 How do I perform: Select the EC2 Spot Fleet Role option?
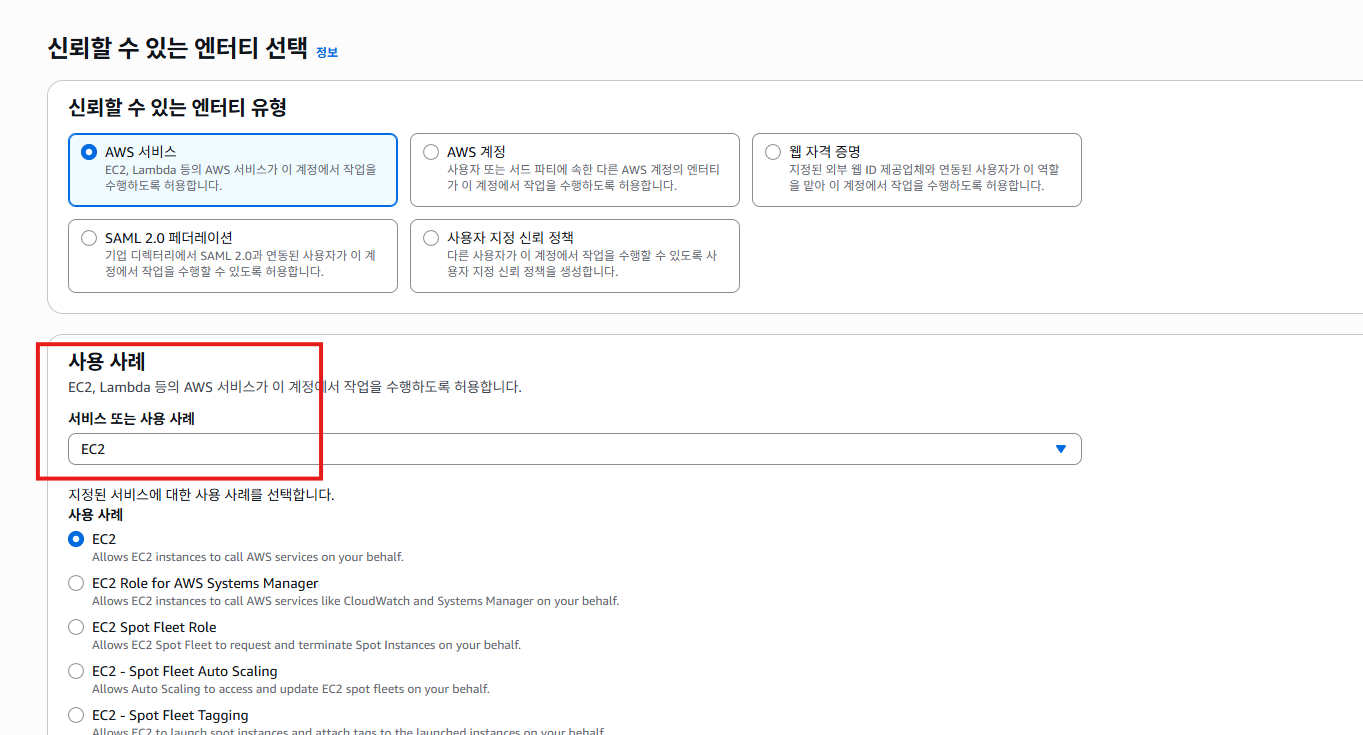click(x=76, y=627)
